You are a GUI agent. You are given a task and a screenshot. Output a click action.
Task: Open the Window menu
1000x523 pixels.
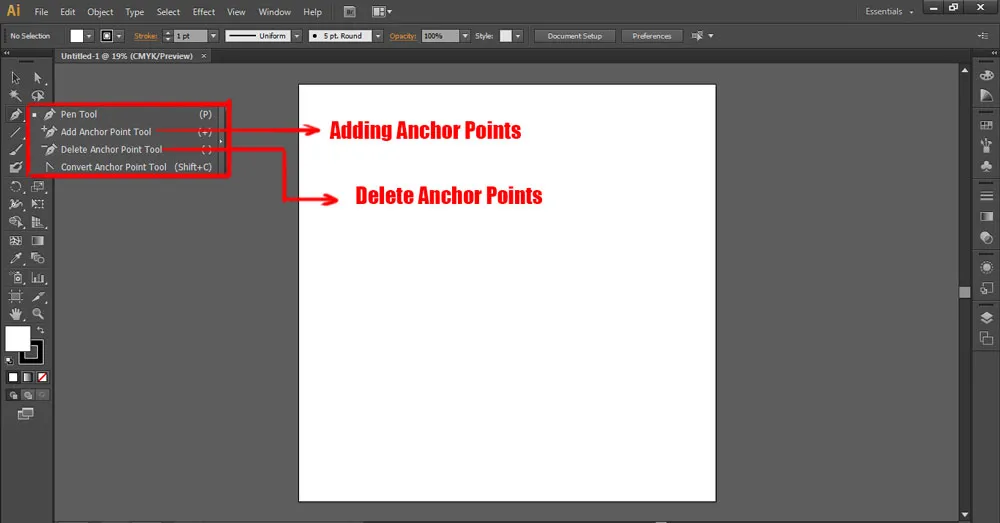point(274,12)
